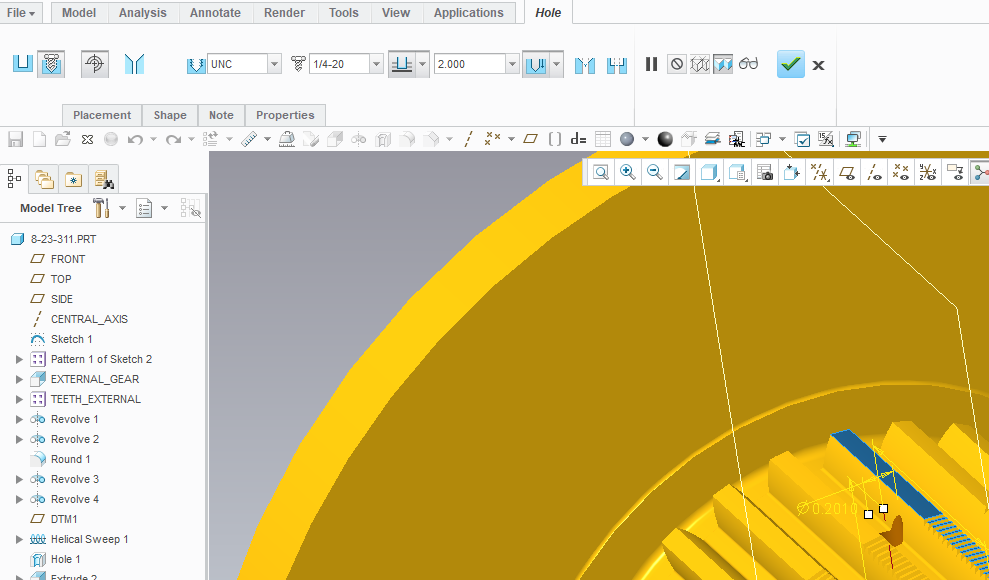Pause the hole tool

[651, 64]
